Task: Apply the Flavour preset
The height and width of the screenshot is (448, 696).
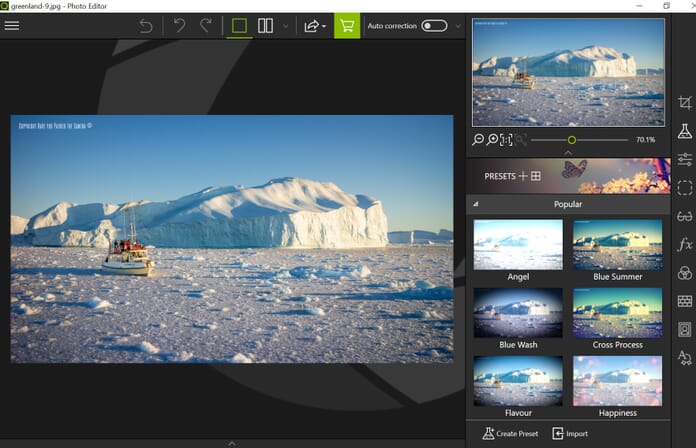Action: tap(518, 387)
